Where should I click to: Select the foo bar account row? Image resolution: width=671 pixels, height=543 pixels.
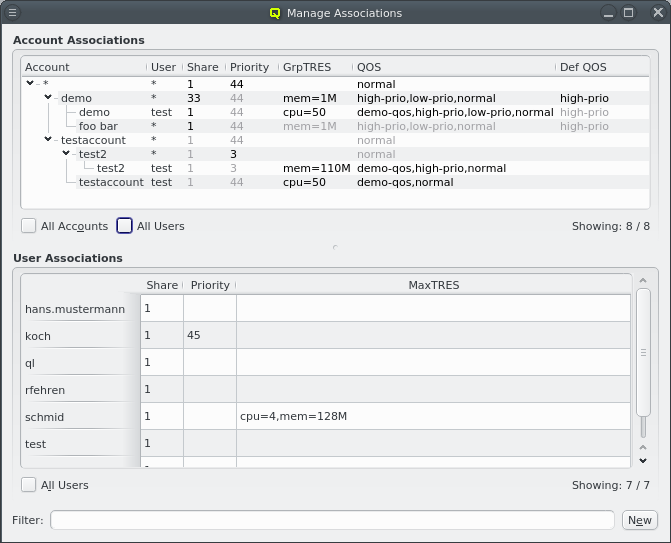coord(336,126)
